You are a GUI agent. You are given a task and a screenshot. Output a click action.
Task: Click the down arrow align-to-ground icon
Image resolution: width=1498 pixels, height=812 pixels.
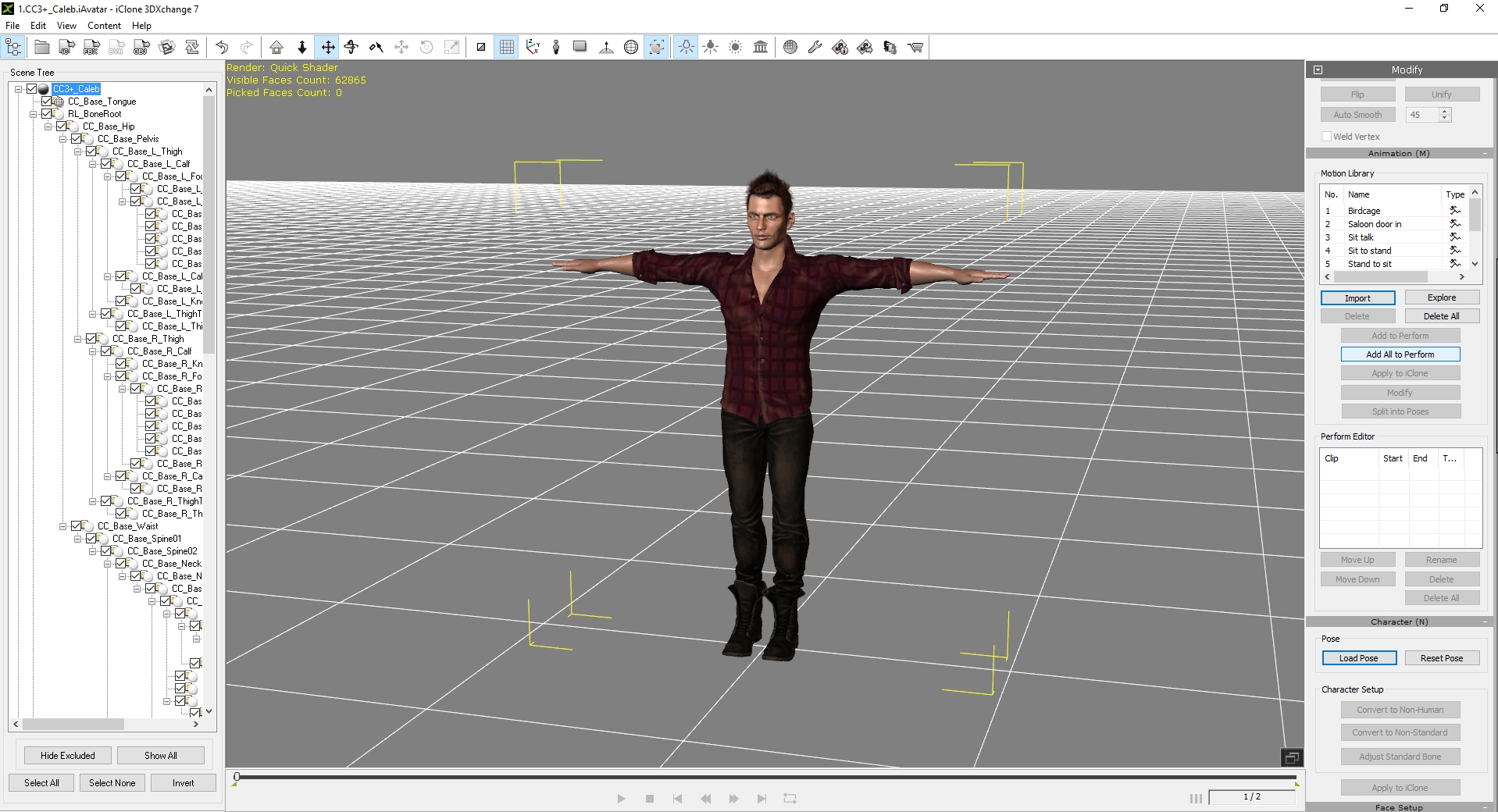[302, 48]
